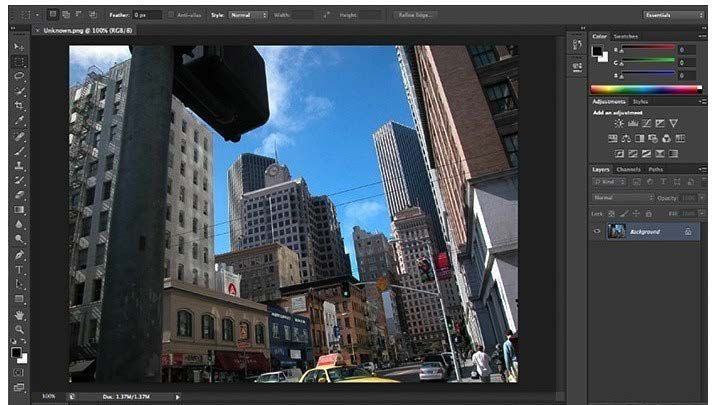Screen dimensions: 716x405
Task: Enable Subtract from selection mode
Action: pyautogui.click(x=79, y=15)
